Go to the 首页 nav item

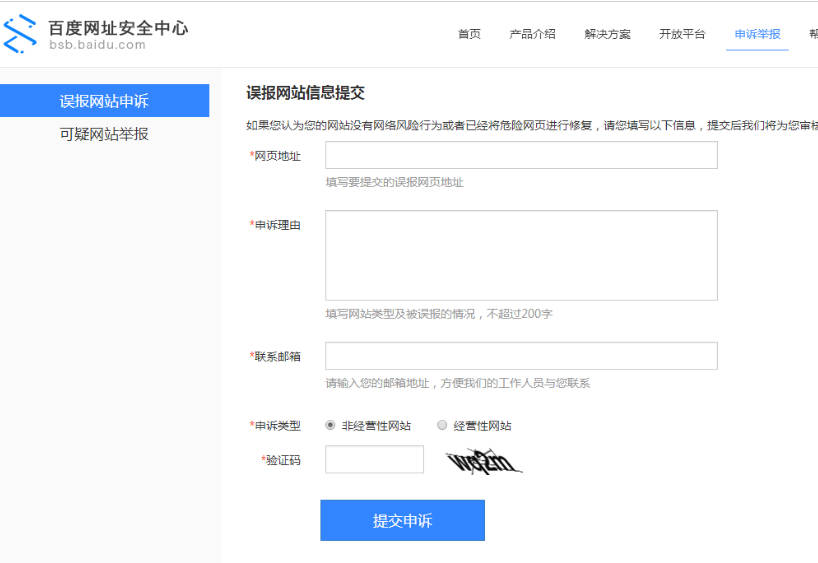click(x=469, y=34)
